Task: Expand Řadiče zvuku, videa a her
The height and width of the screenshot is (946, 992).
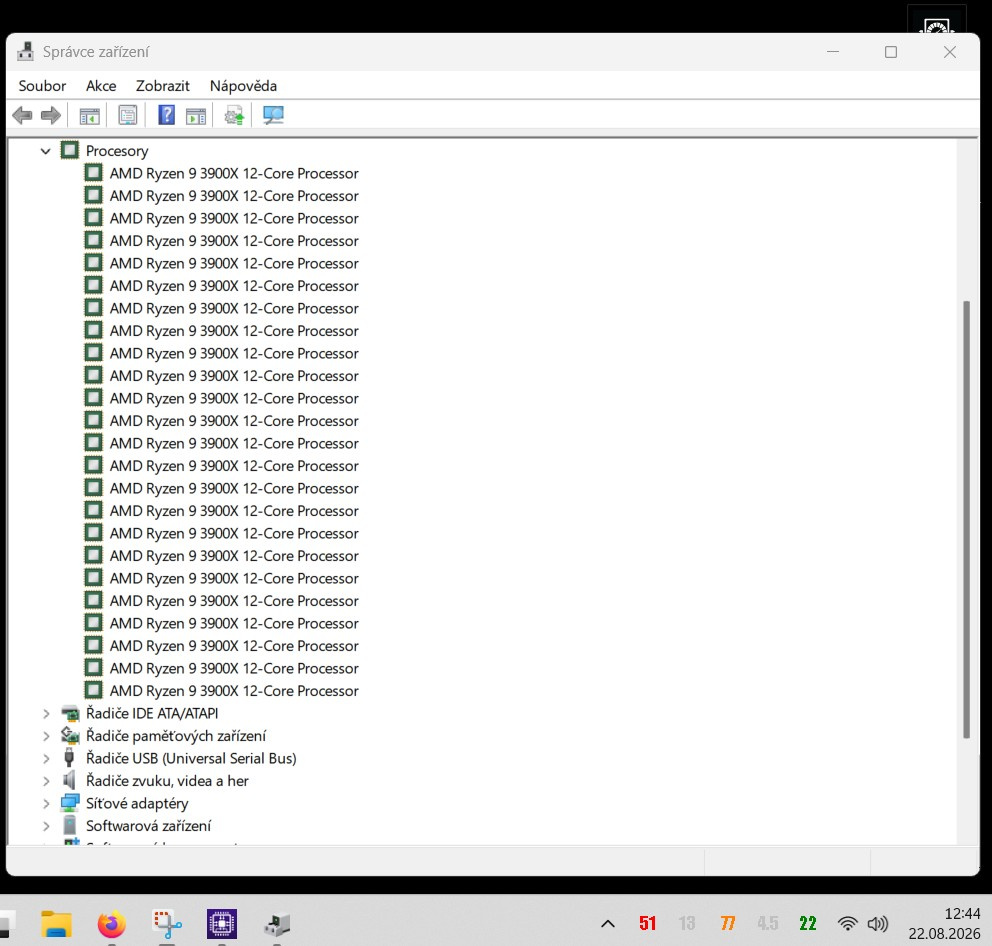Action: click(46, 781)
